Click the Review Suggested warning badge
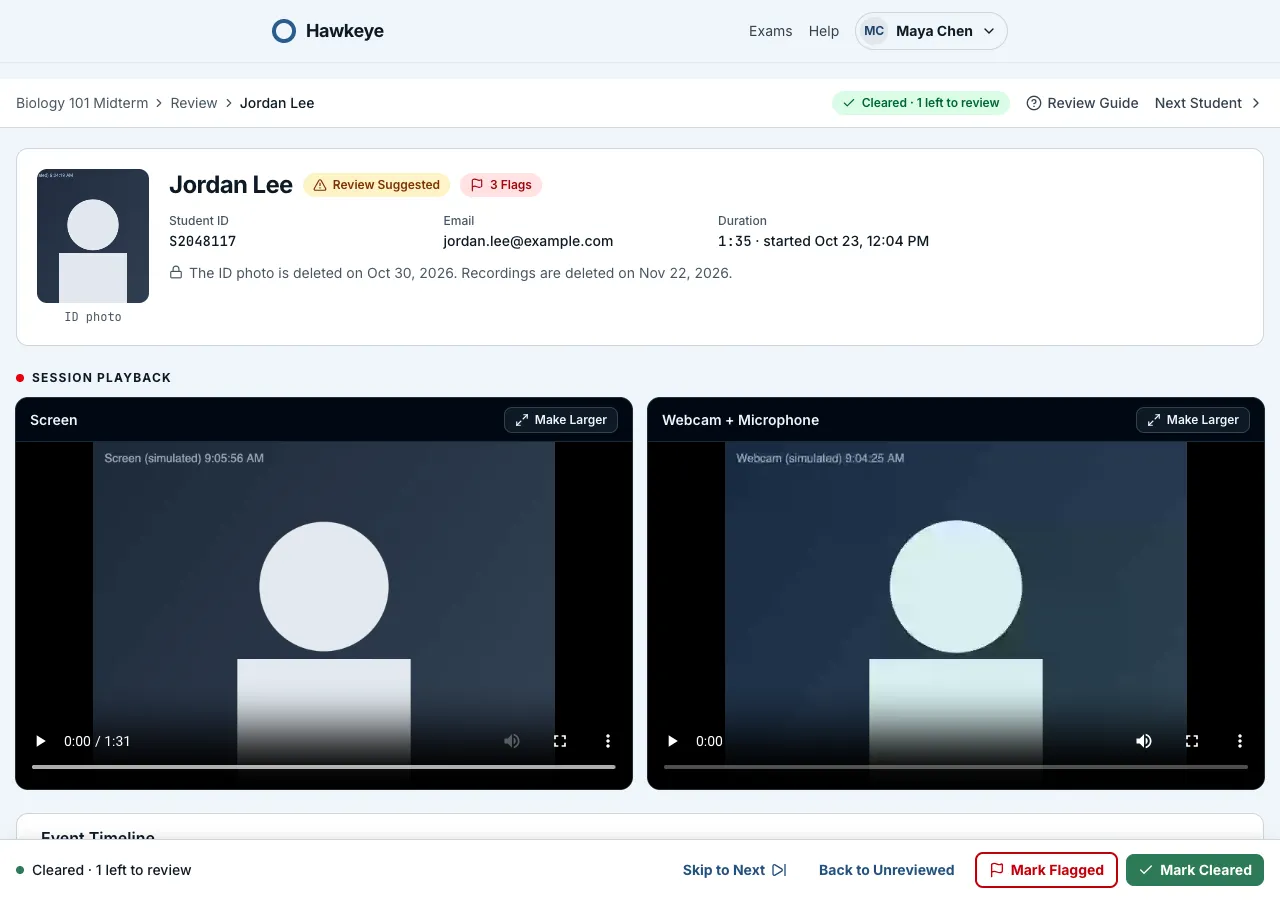The height and width of the screenshot is (900, 1280). [376, 185]
